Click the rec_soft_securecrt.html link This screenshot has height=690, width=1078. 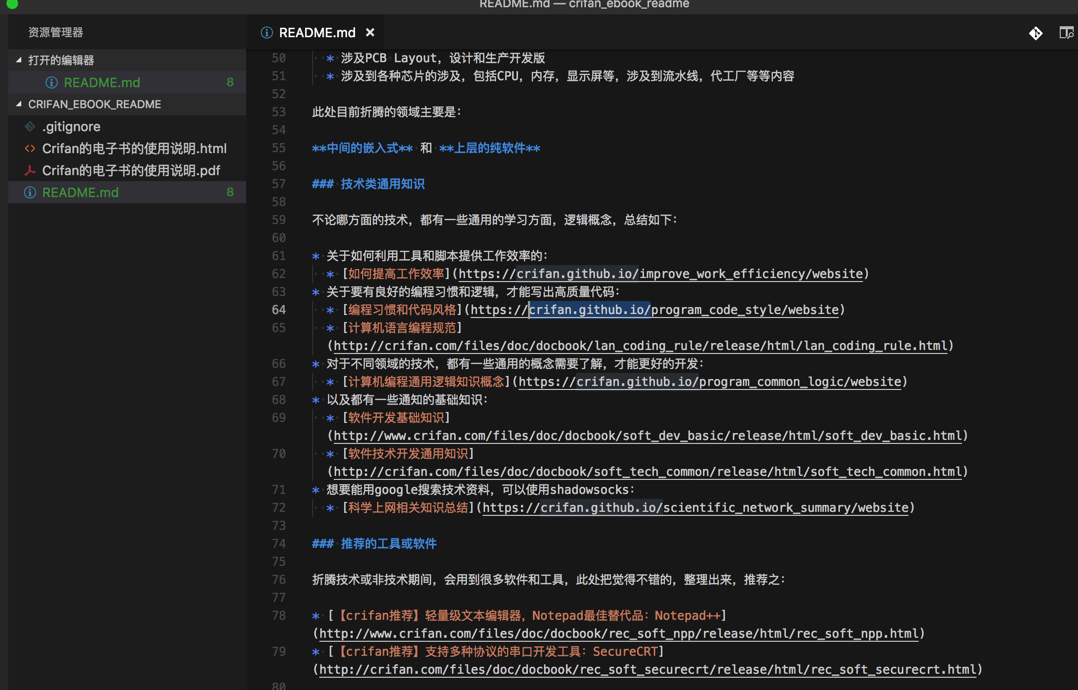click(x=648, y=669)
